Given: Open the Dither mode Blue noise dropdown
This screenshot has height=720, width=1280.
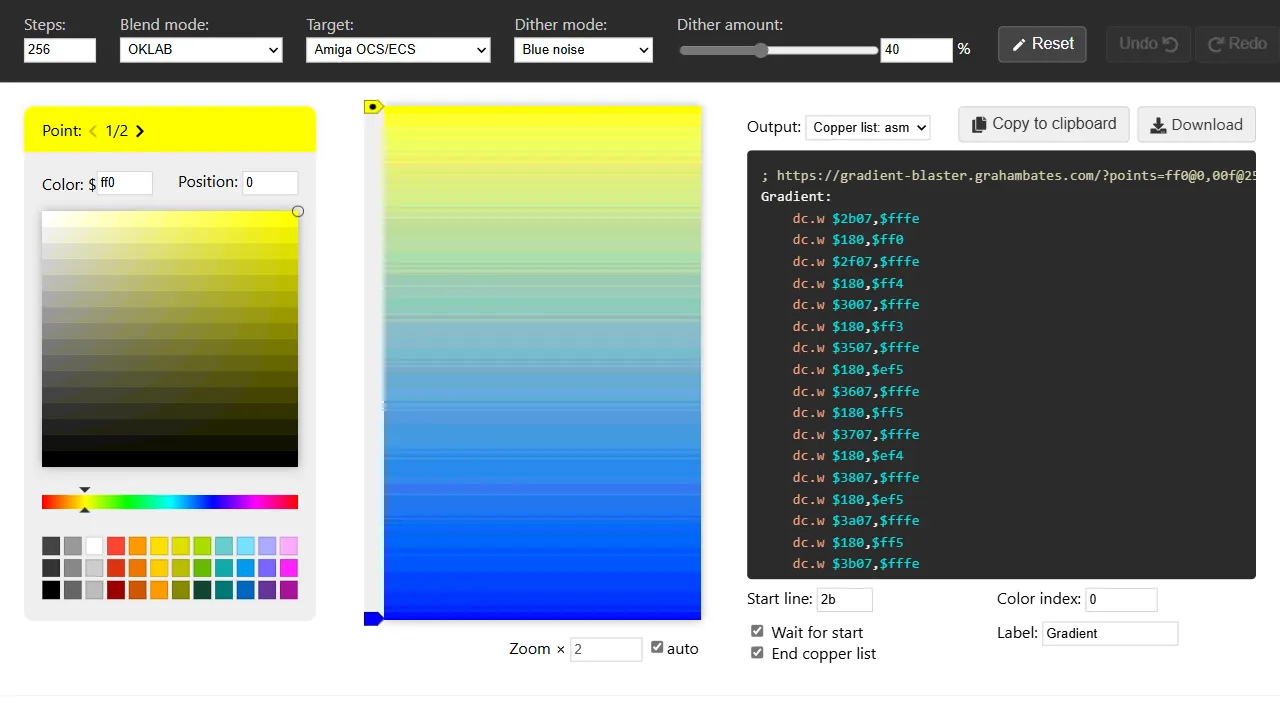Looking at the screenshot, I should click(x=583, y=49).
